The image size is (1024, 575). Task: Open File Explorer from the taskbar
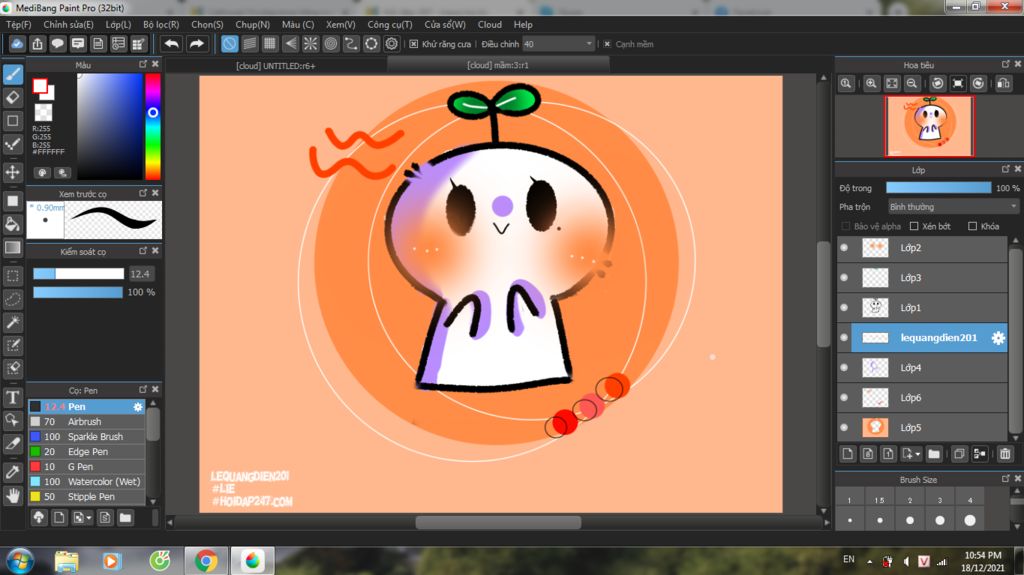[x=66, y=561]
